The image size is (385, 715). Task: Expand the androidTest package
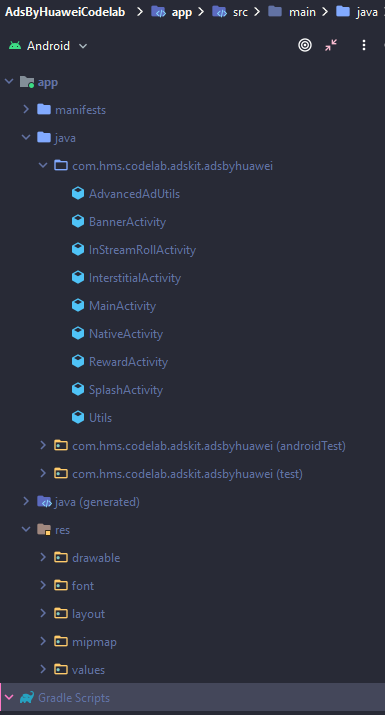click(x=43, y=445)
